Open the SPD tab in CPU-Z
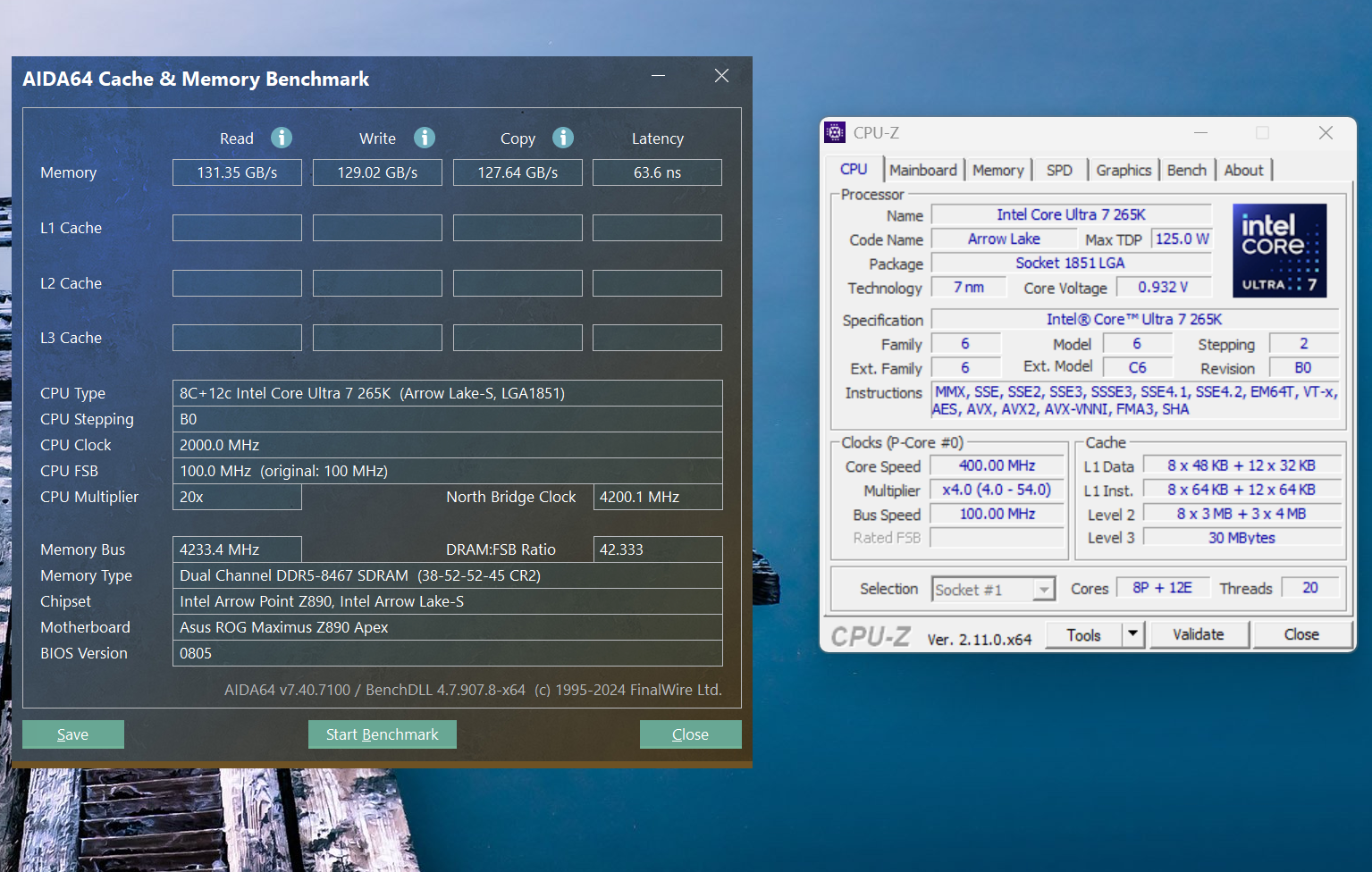This screenshot has width=1372, height=872. coord(1059,170)
